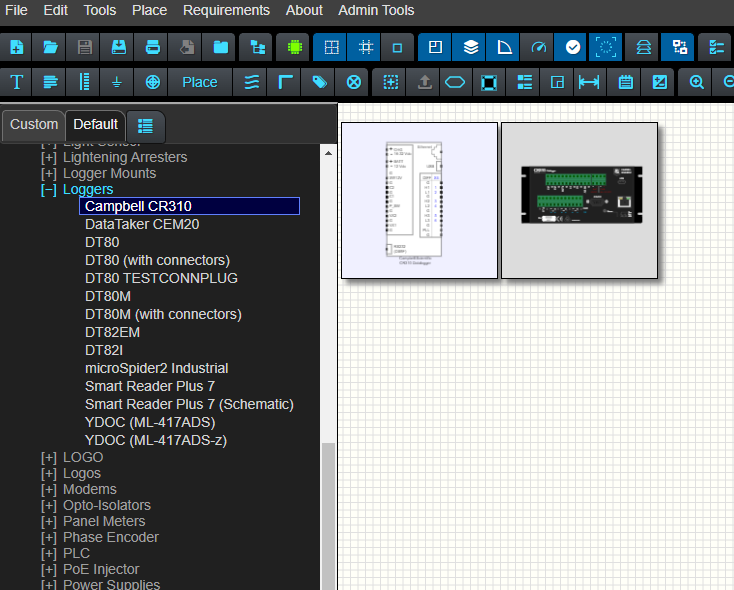Click the save-to-drive download tray icon
The width and height of the screenshot is (734, 590).
[118, 47]
